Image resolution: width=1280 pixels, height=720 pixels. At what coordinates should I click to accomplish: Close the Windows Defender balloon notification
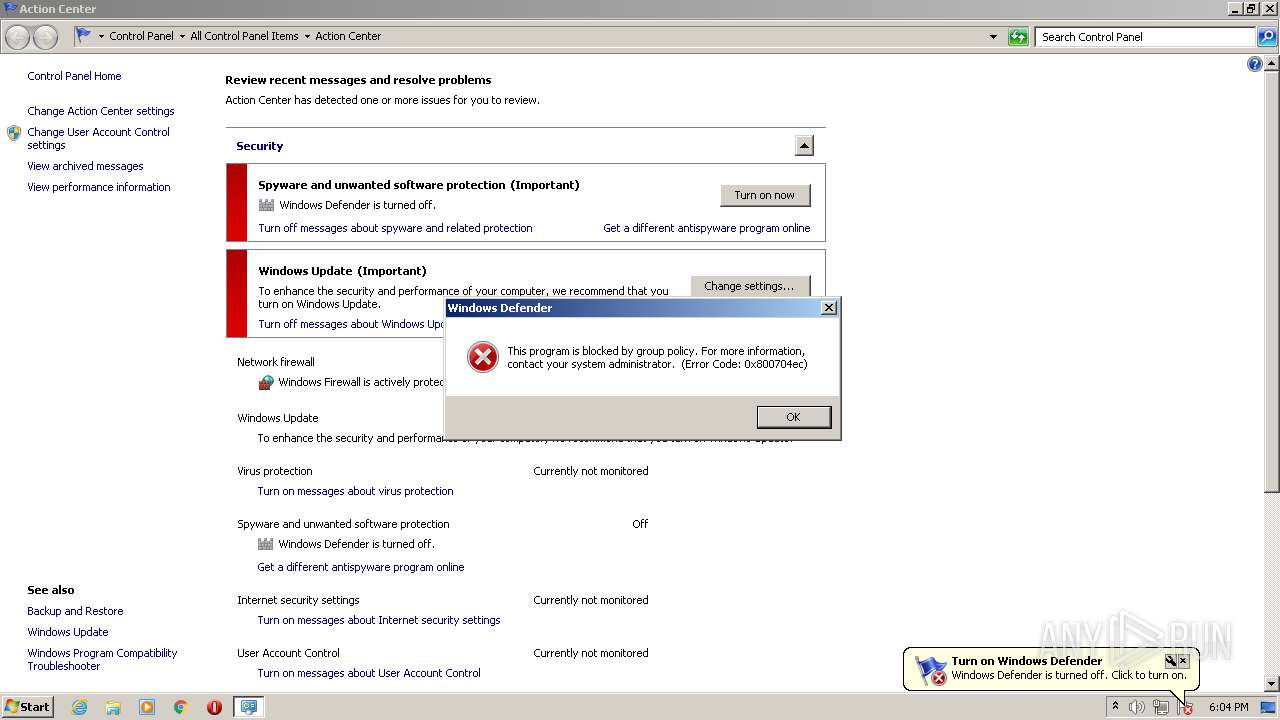(x=1183, y=661)
